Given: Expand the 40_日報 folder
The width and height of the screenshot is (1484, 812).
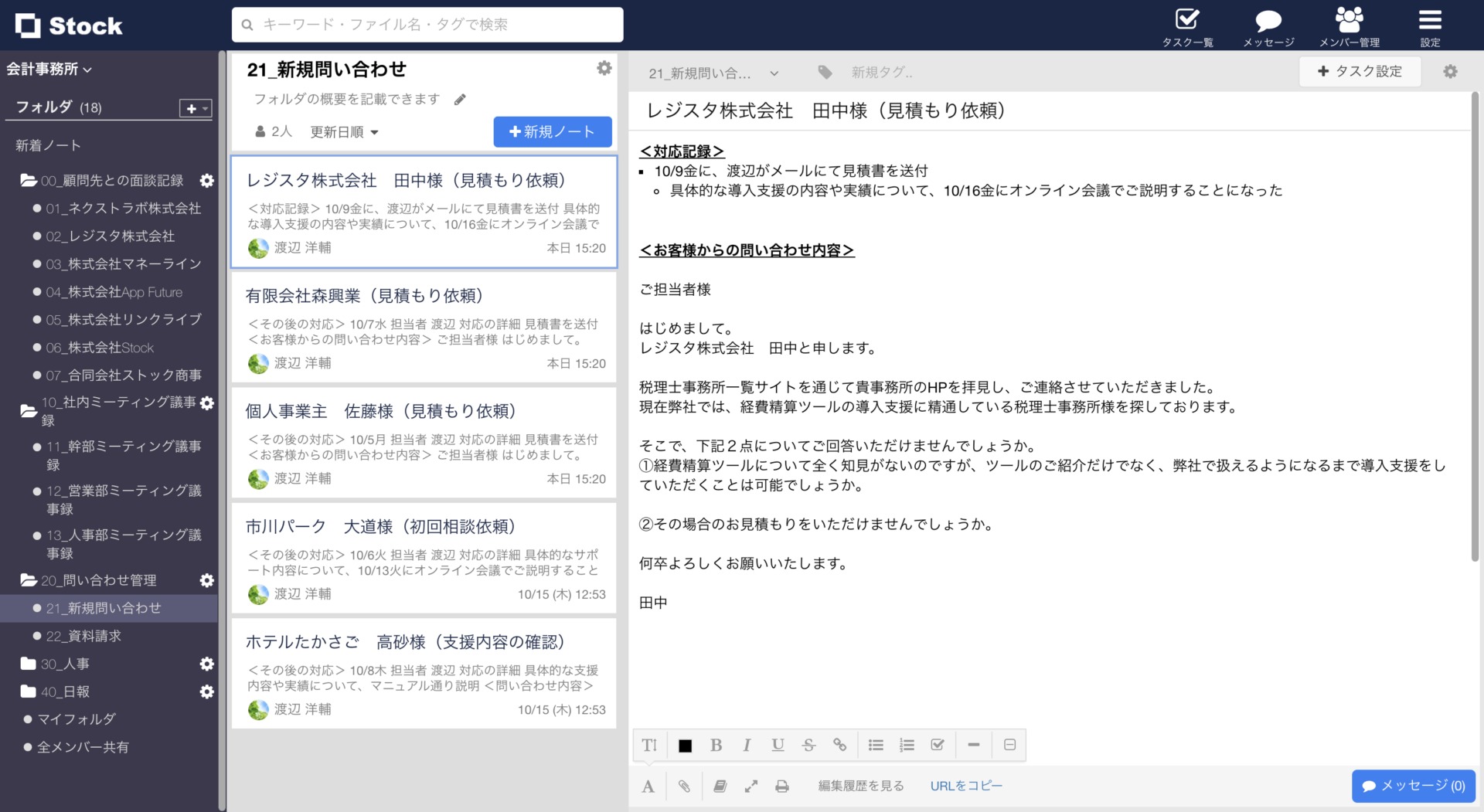Looking at the screenshot, I should coord(29,692).
